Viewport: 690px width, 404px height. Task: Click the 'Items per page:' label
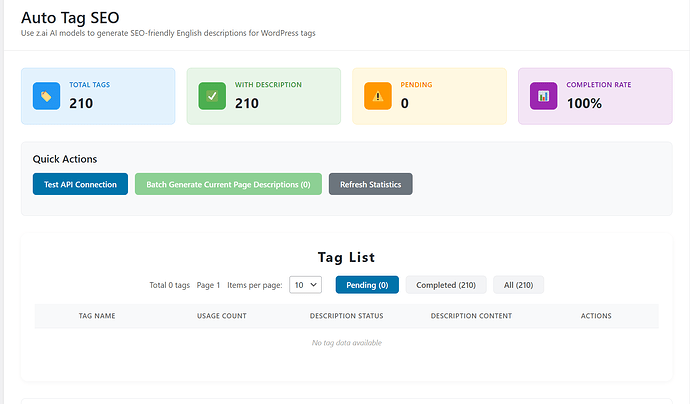tap(255, 285)
